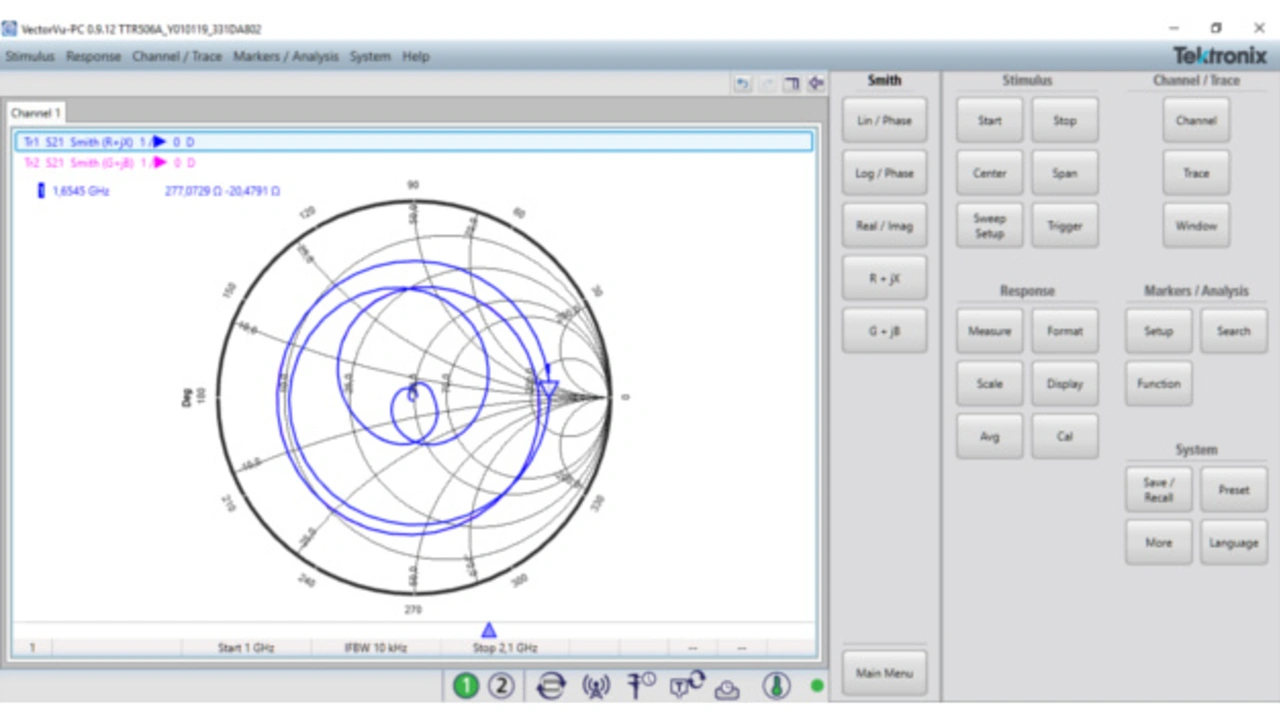1280x721 pixels.
Task: Open the Markers / Analysis menu
Action: click(x=286, y=57)
